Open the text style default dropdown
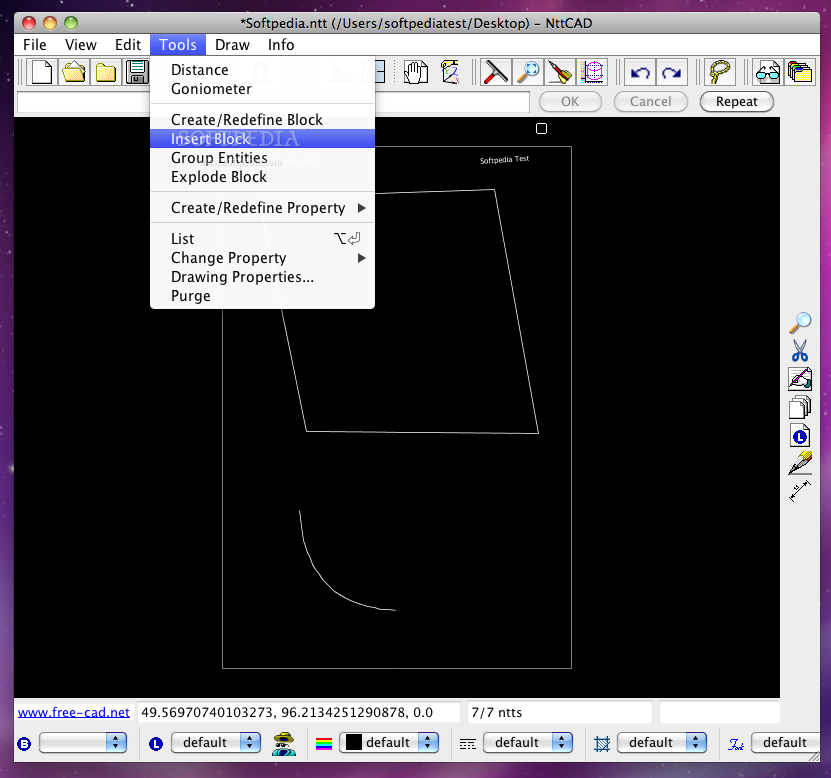 [x=785, y=742]
